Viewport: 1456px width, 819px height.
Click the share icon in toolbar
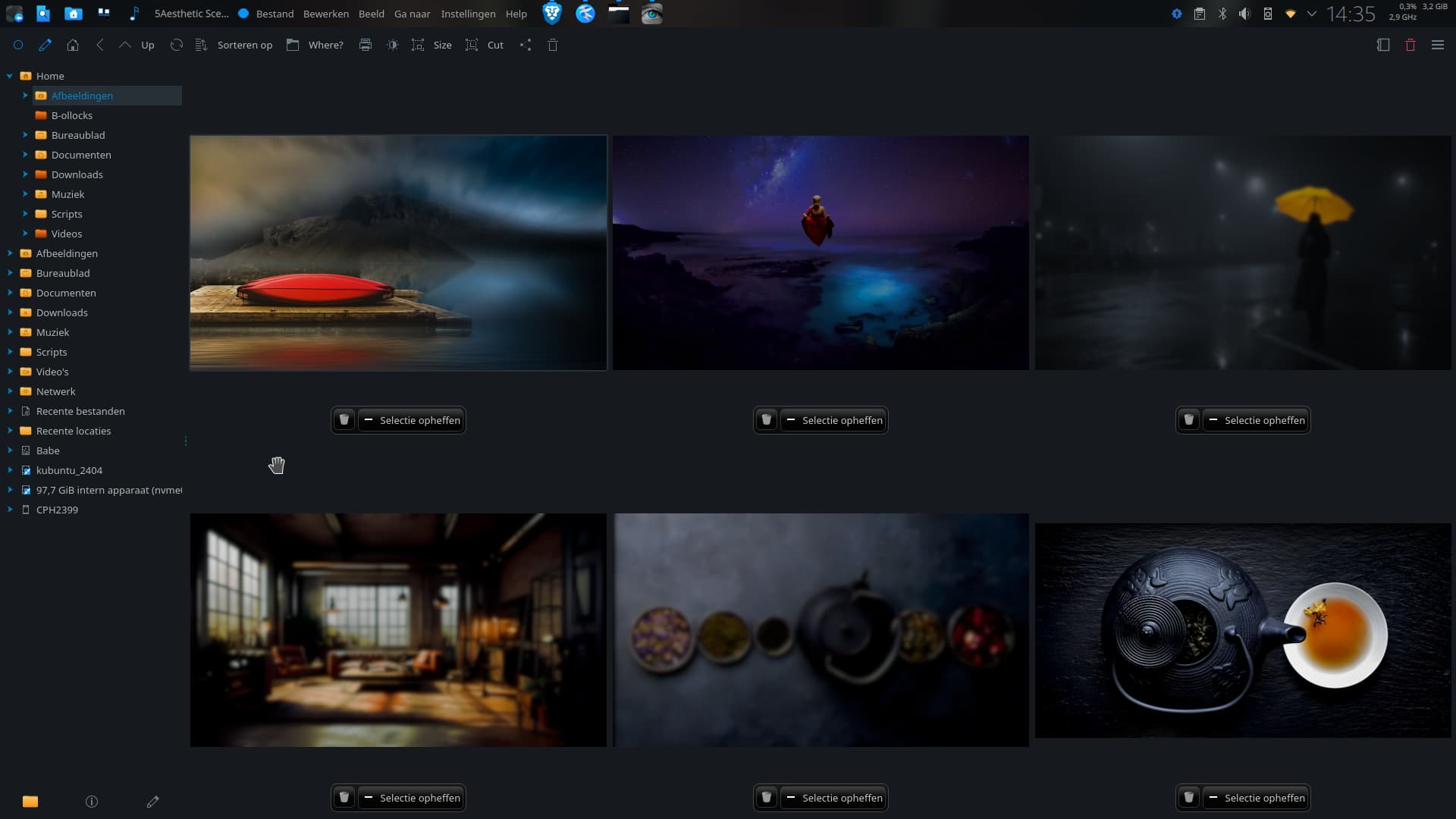pos(526,45)
